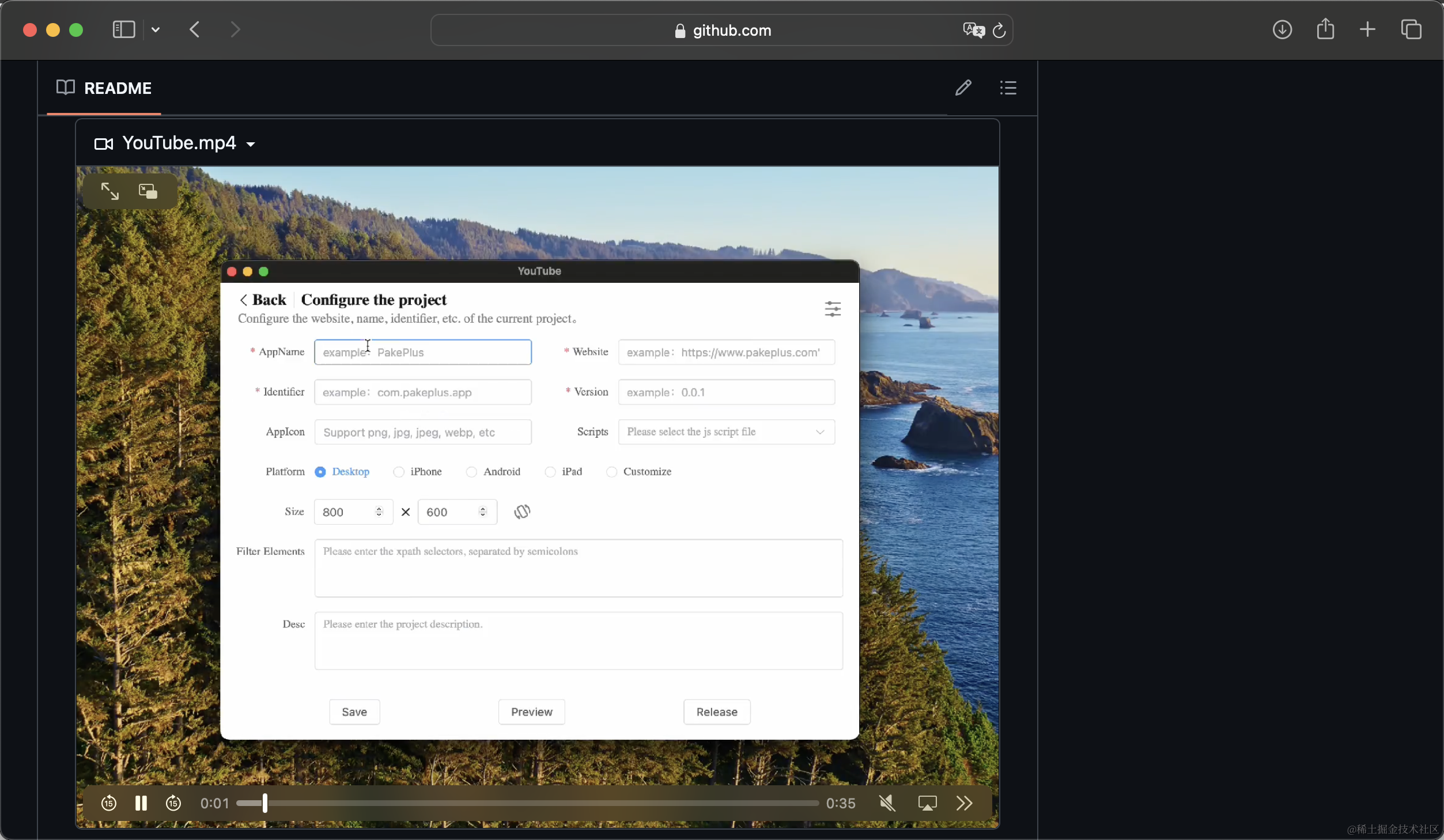The image size is (1444, 840).
Task: Expand the YouTube.mp4 dropdown arrow
Action: pos(251,144)
